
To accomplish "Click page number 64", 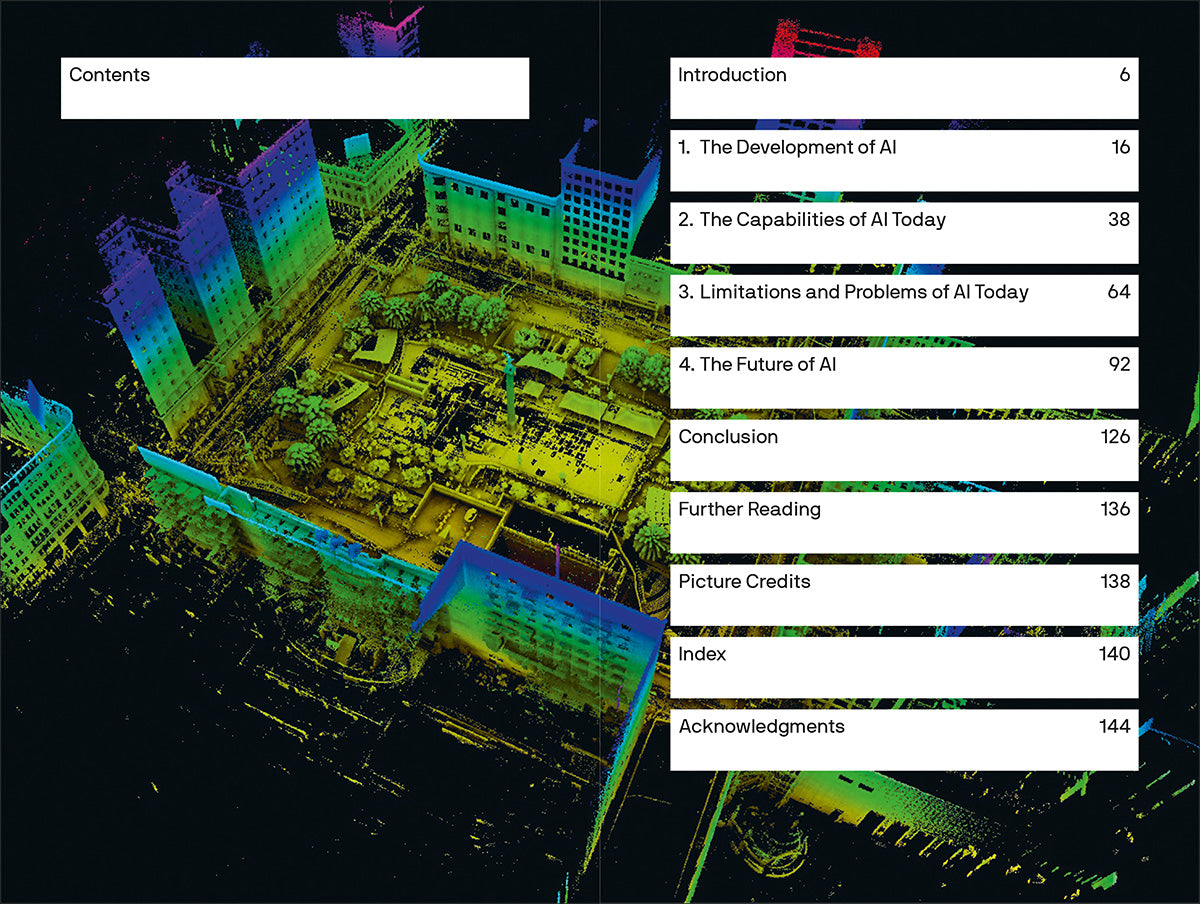I will [x=1118, y=292].
